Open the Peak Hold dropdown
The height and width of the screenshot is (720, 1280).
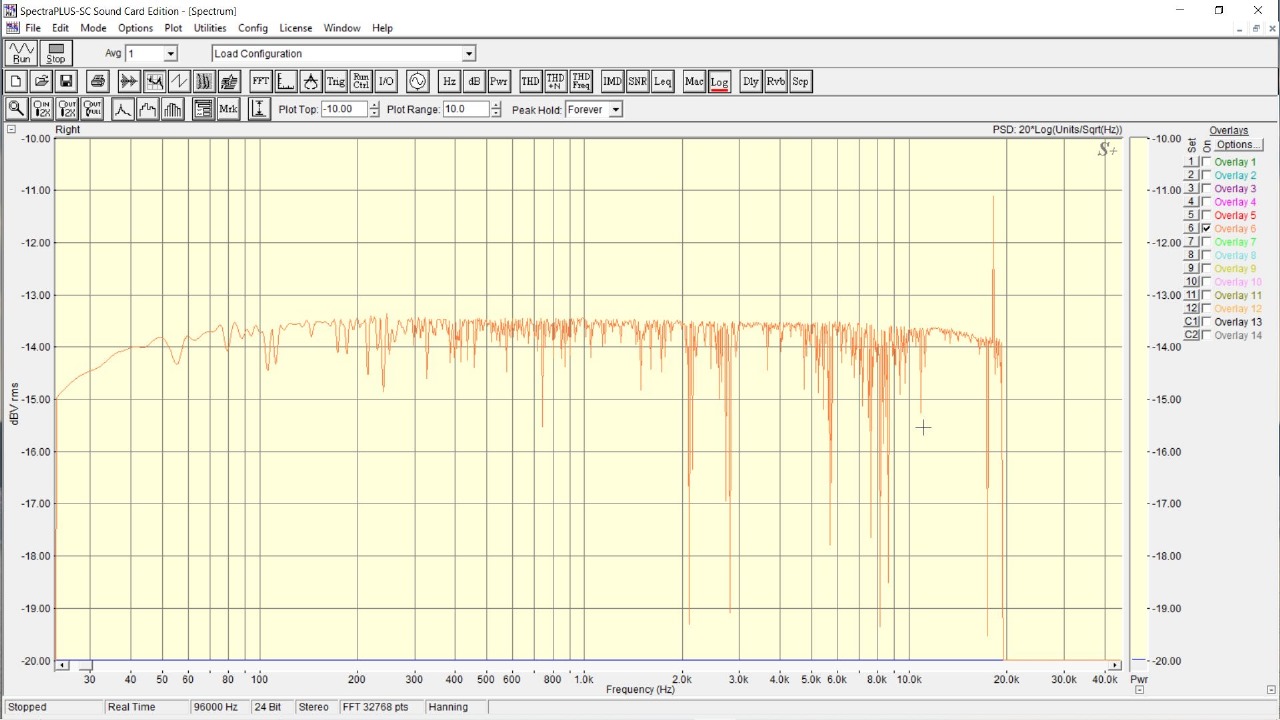click(x=615, y=110)
